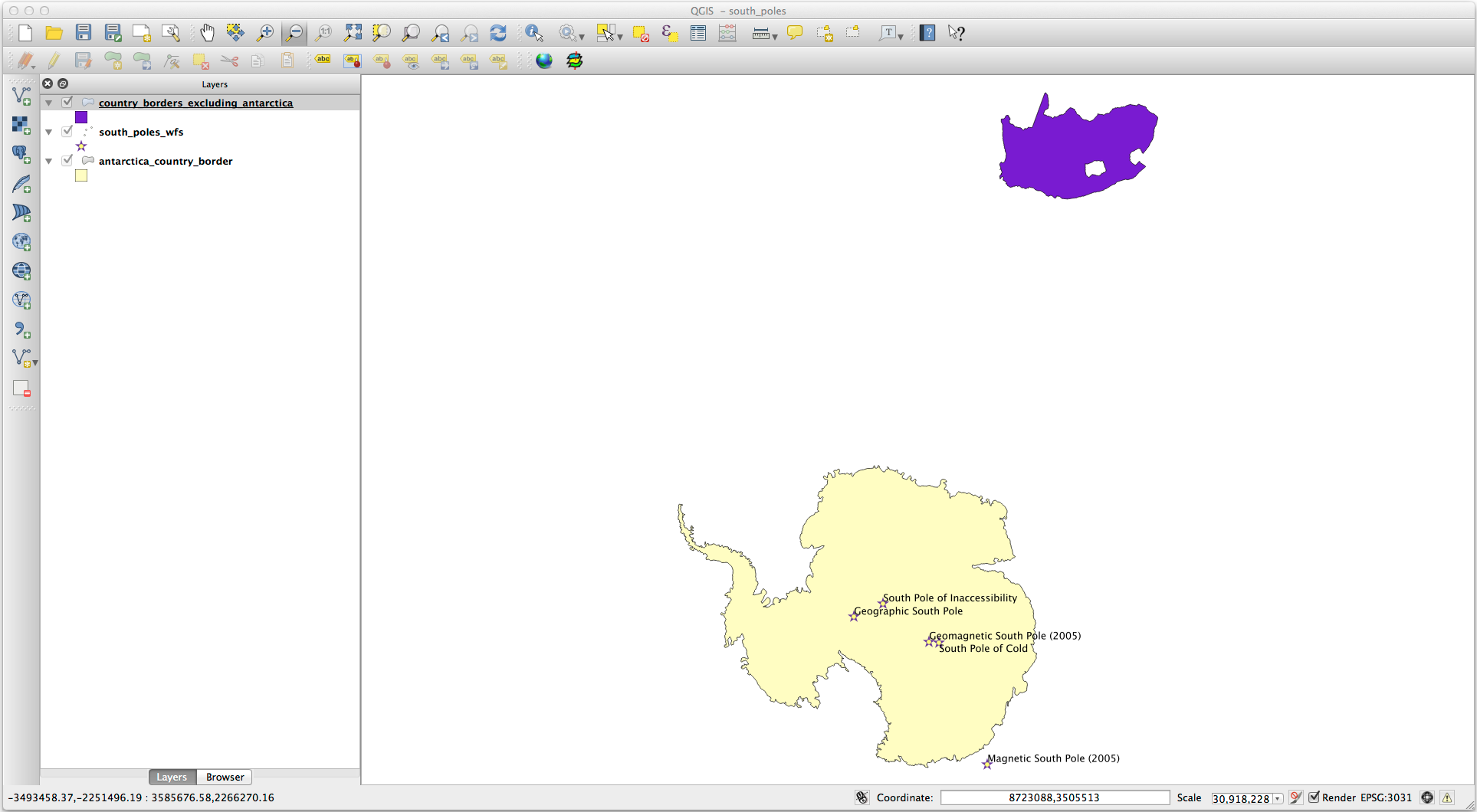
Task: Click the Zoom In magnifier tool
Action: (x=264, y=33)
